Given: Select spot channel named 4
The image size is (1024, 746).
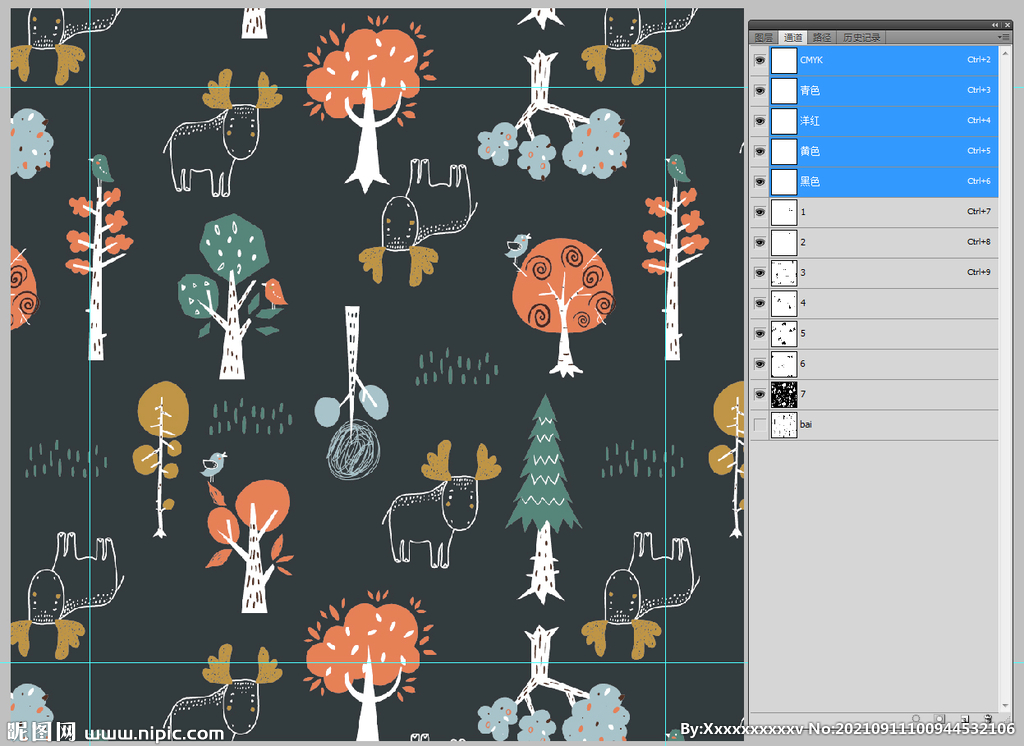Looking at the screenshot, I should [x=884, y=303].
